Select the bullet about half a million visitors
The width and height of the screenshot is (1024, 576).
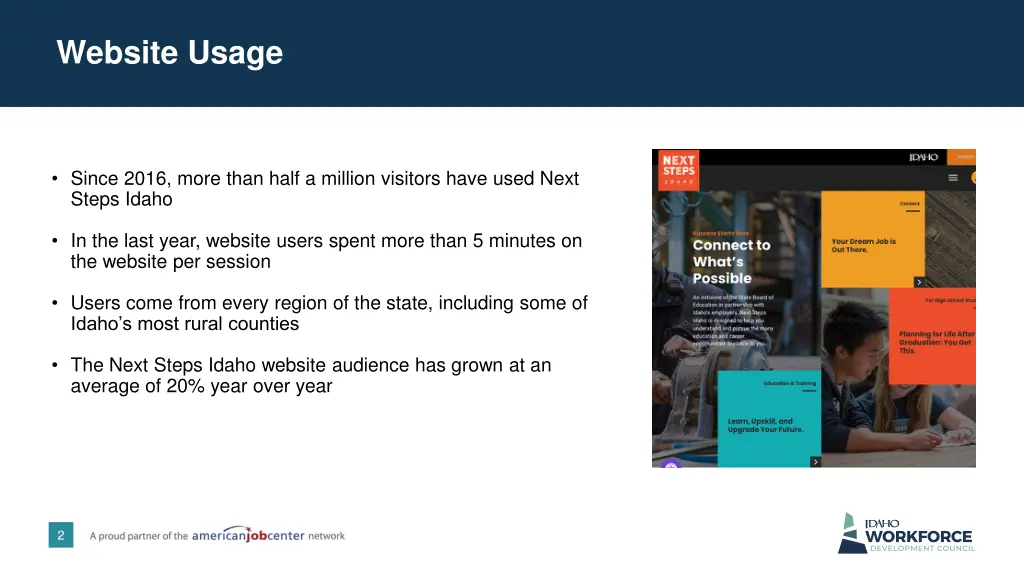pos(325,189)
